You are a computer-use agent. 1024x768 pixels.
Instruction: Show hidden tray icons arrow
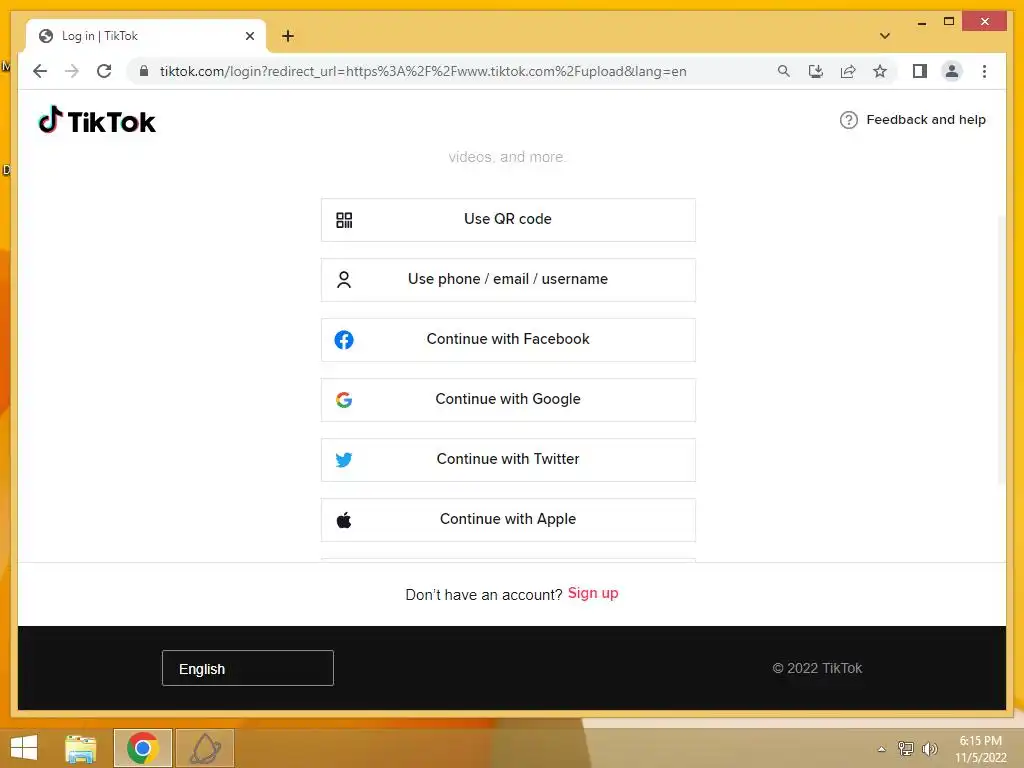click(882, 749)
